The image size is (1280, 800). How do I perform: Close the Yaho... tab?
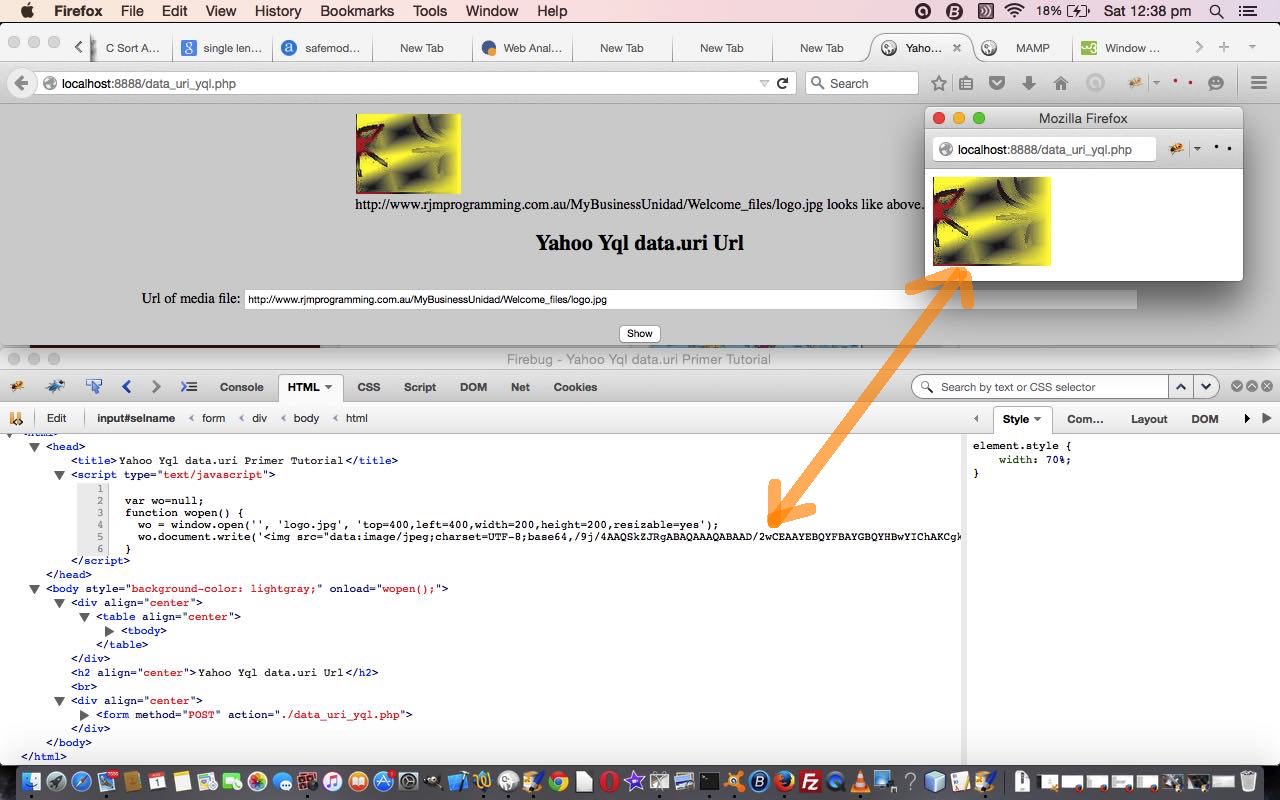(x=956, y=47)
